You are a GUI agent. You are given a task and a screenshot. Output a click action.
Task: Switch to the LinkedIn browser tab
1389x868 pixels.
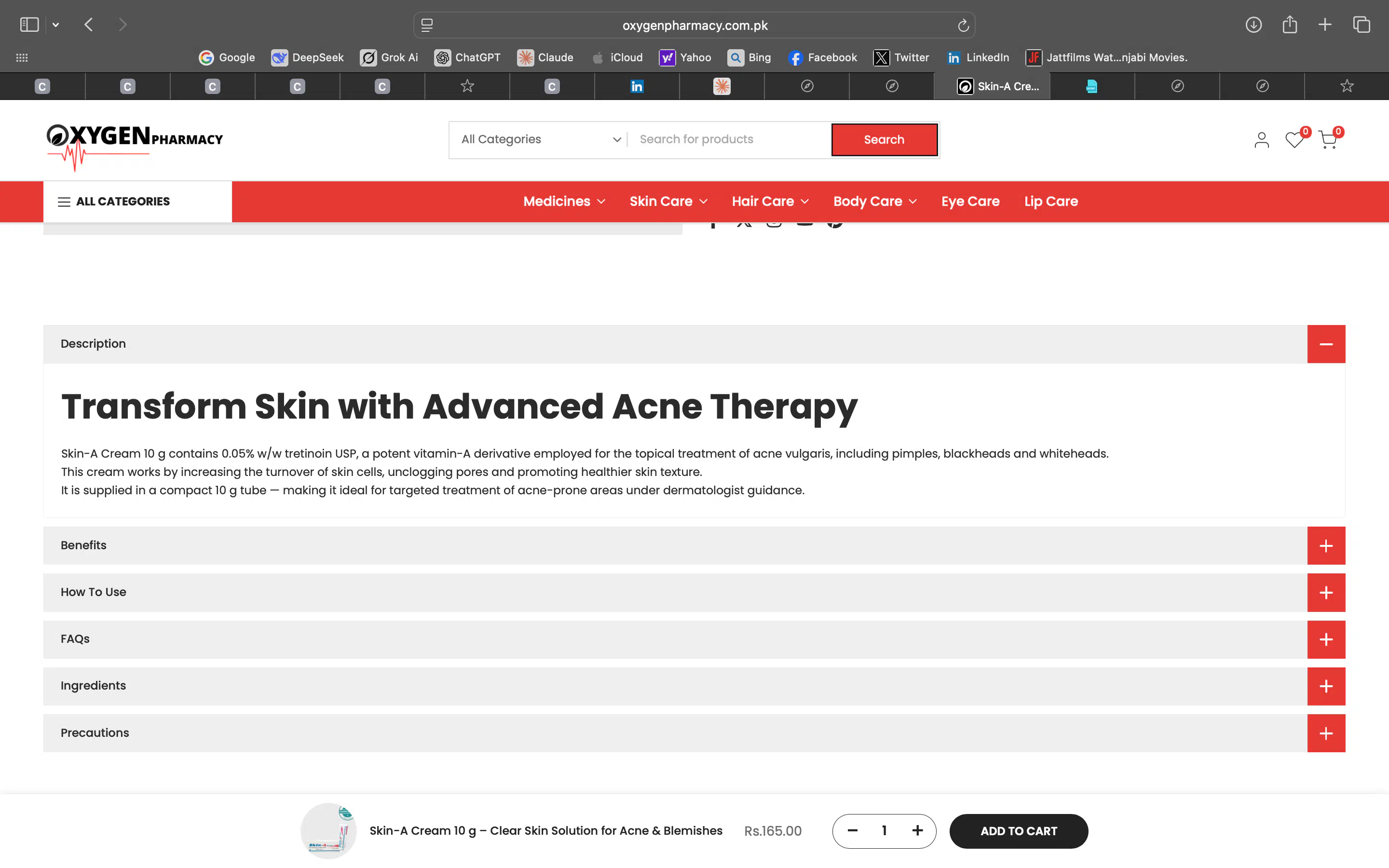[x=637, y=86]
